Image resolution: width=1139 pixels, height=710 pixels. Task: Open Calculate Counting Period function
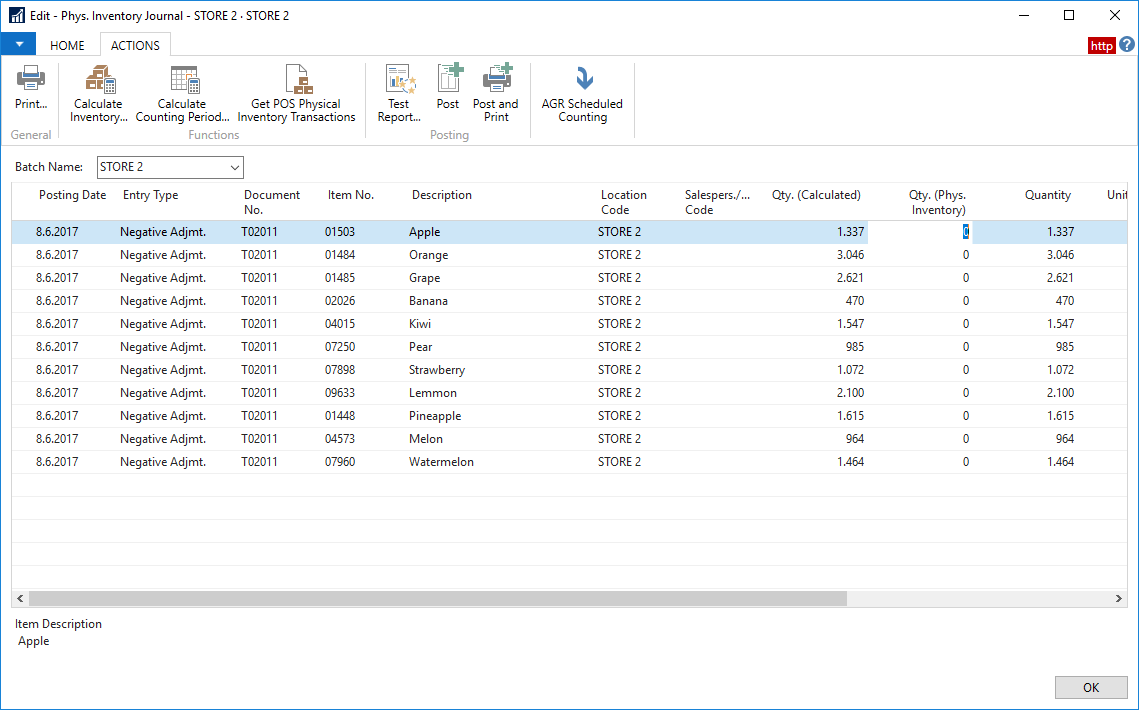(x=183, y=94)
